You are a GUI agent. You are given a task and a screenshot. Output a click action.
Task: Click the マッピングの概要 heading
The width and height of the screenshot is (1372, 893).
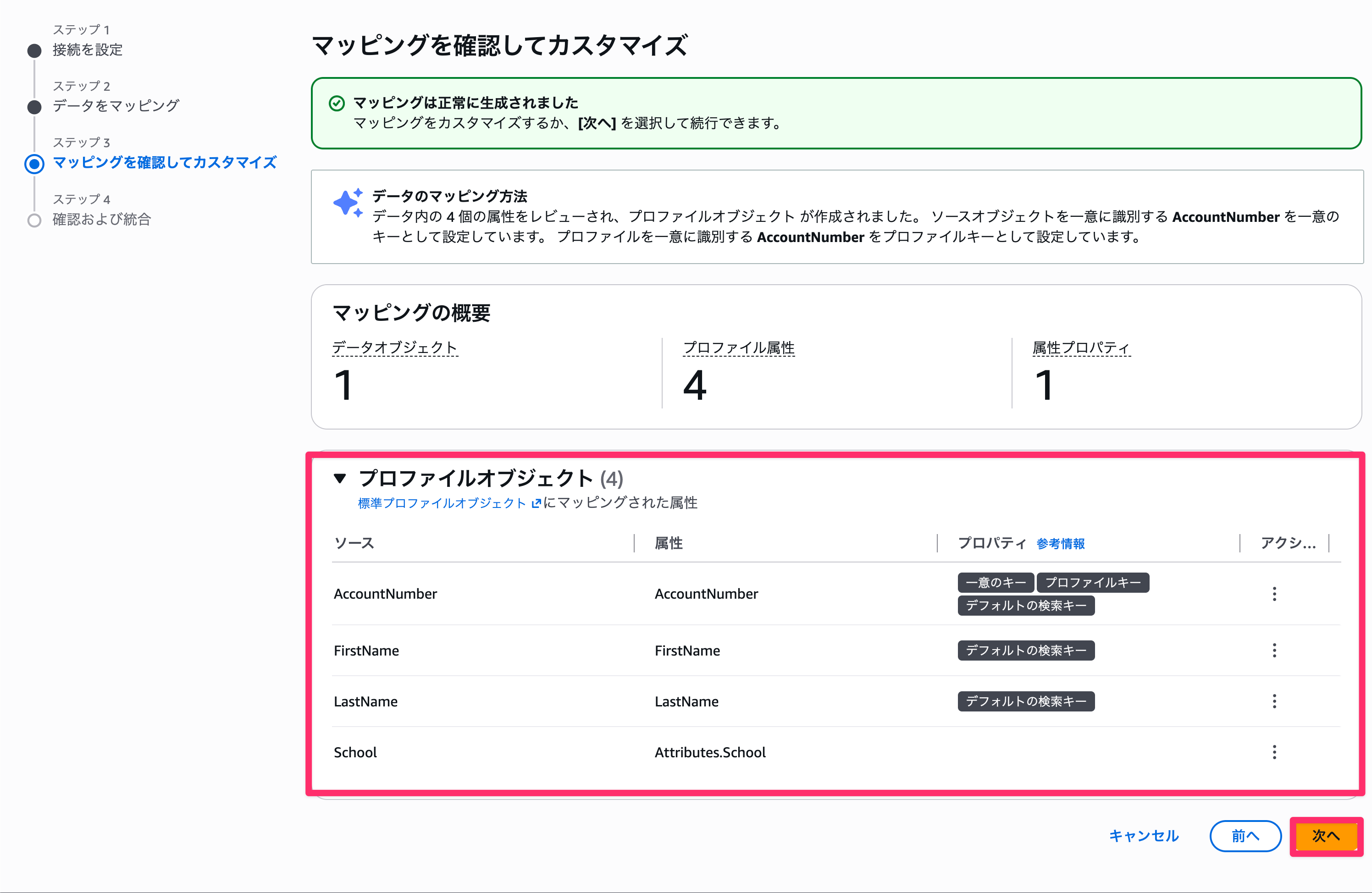(x=411, y=313)
